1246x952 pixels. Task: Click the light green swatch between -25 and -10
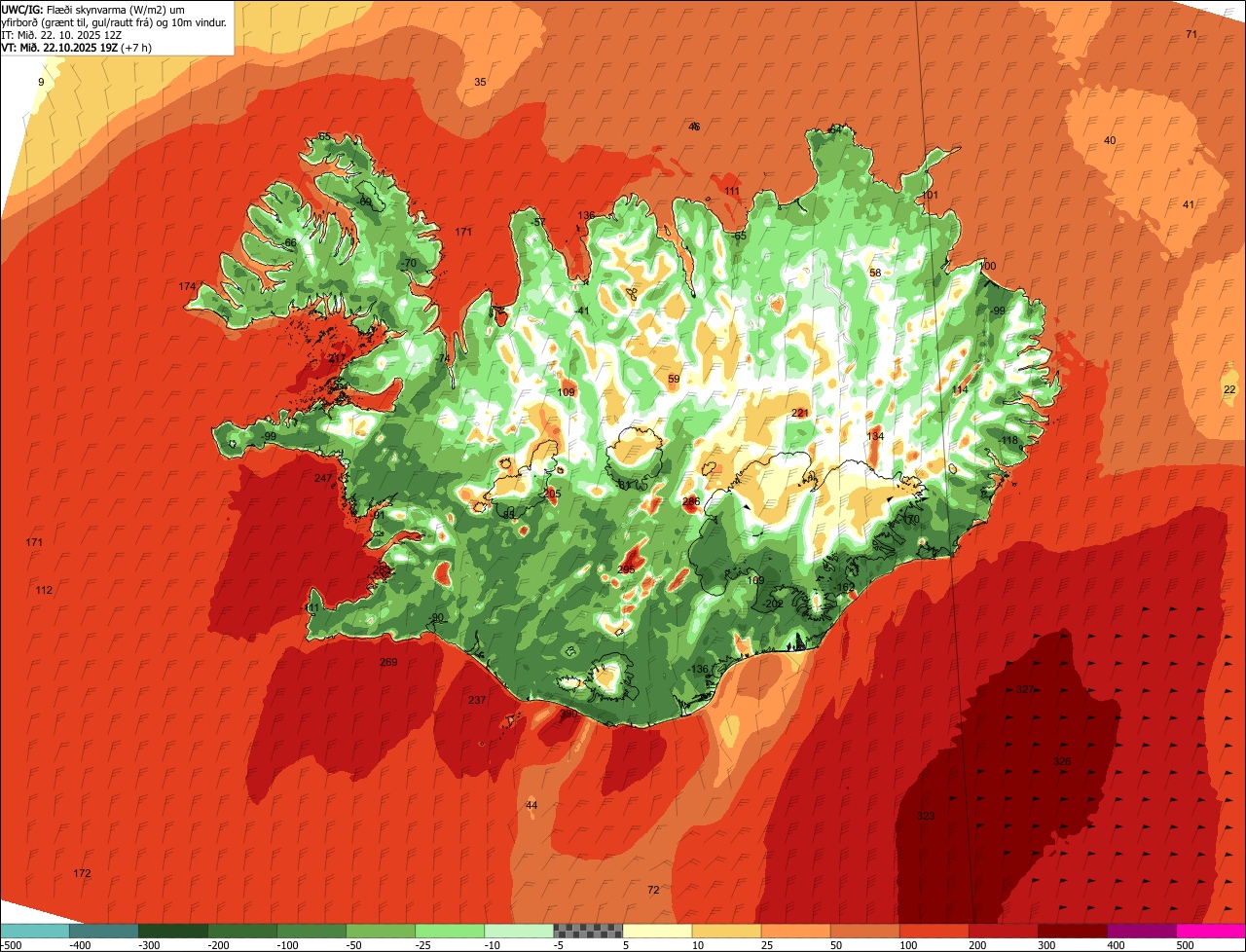450,931
